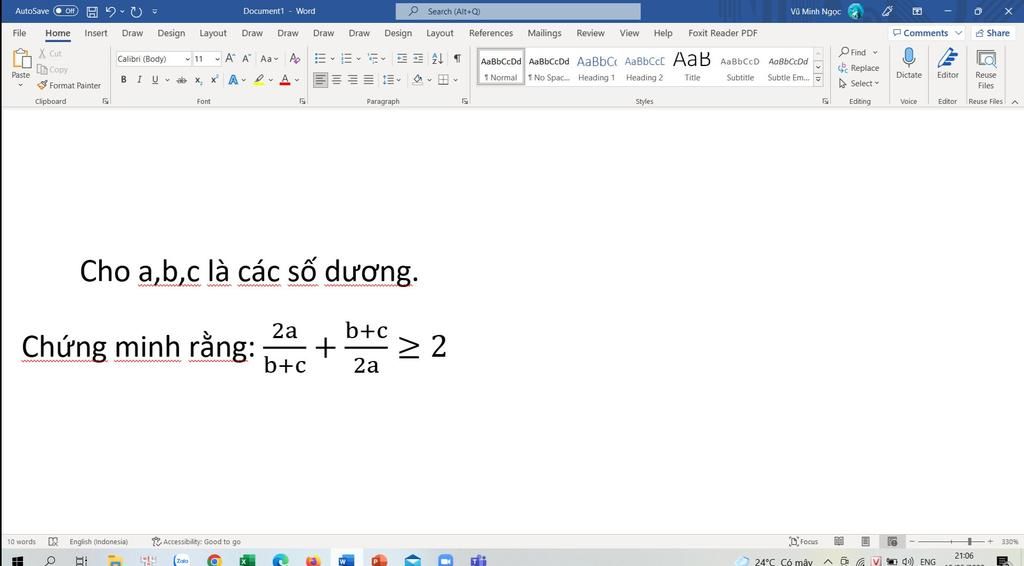Apply subscript formatting
Viewport: 1024px width, 566px height.
pos(199,80)
